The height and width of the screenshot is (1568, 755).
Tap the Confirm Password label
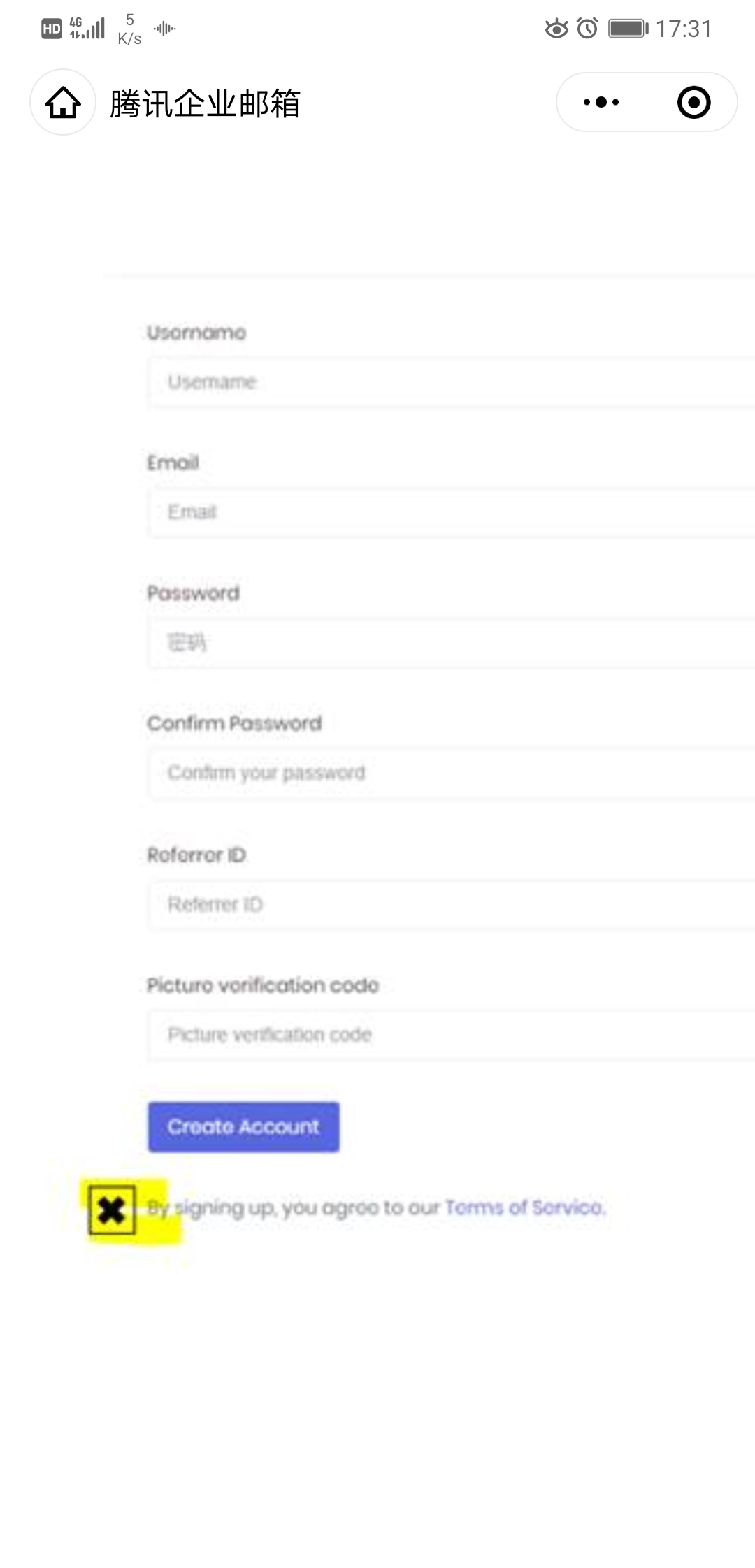pyautogui.click(x=234, y=723)
